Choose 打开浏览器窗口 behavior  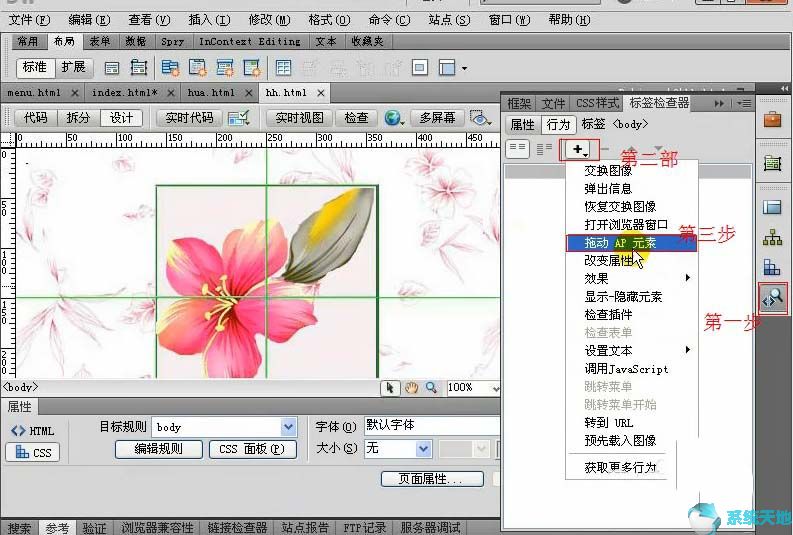626,225
